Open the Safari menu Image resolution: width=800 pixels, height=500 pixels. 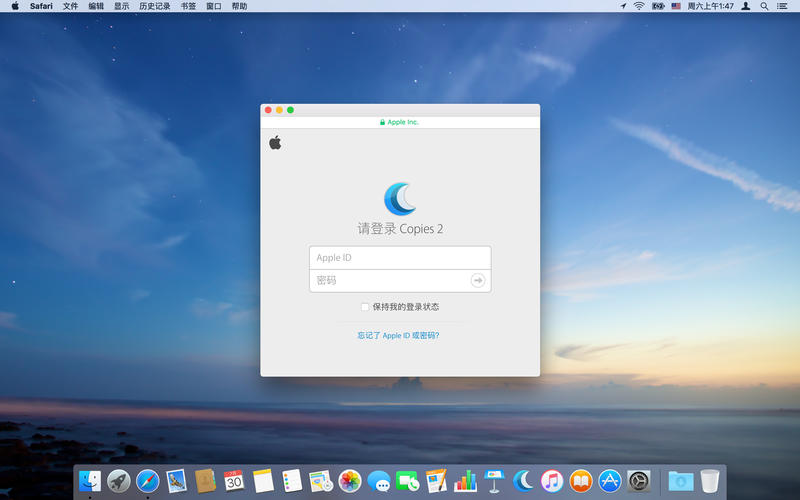point(41,6)
